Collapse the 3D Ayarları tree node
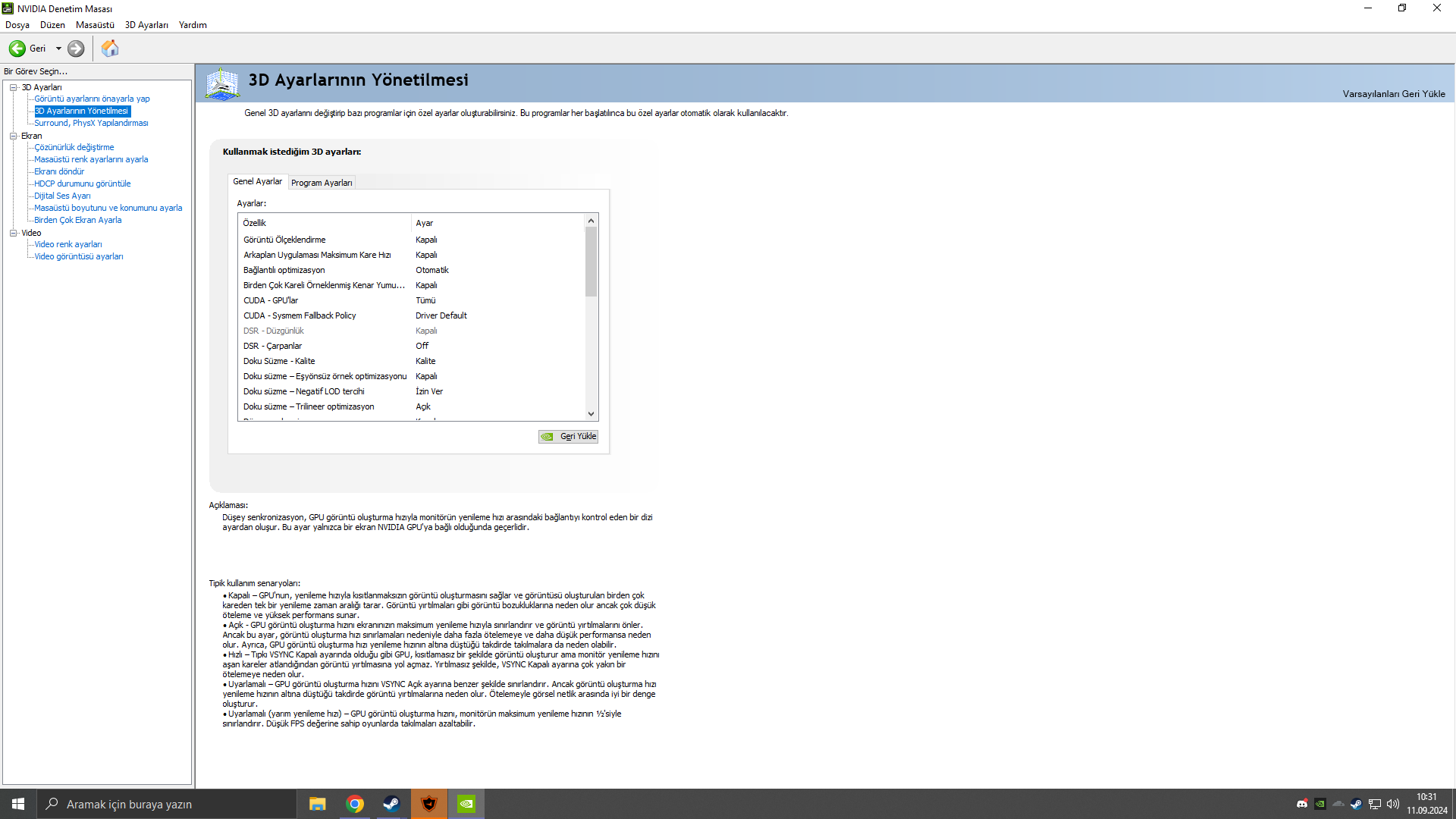Screen dimensions: 1456x819 [x=13, y=87]
